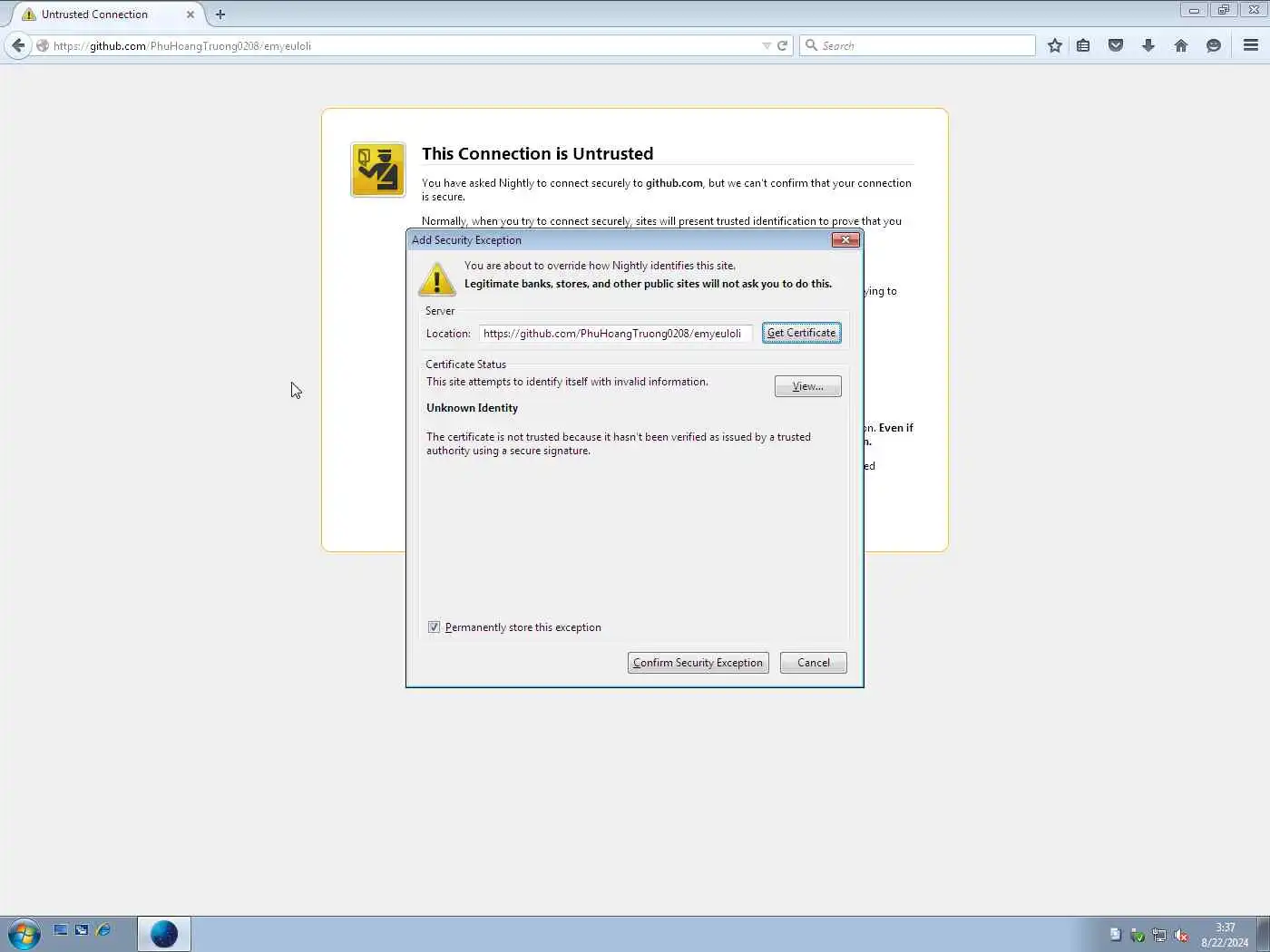Click the search magnifier icon

(811, 45)
